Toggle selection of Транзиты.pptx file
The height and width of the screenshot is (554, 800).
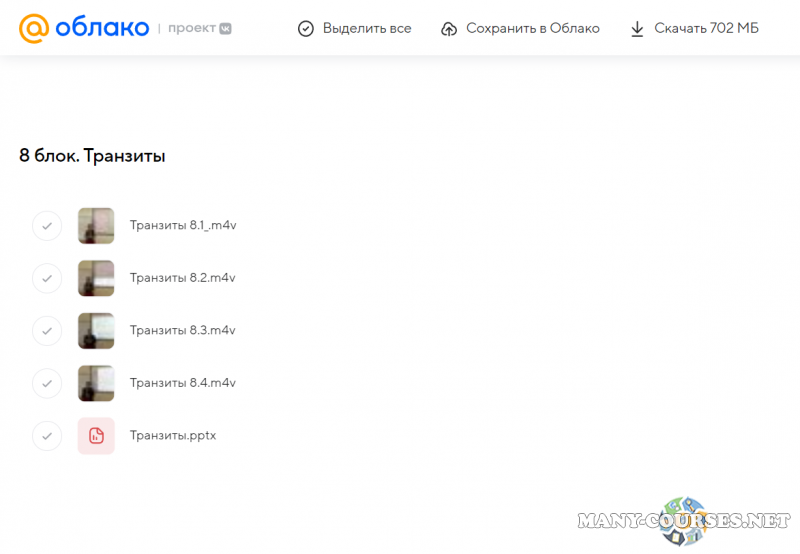[x=47, y=436]
